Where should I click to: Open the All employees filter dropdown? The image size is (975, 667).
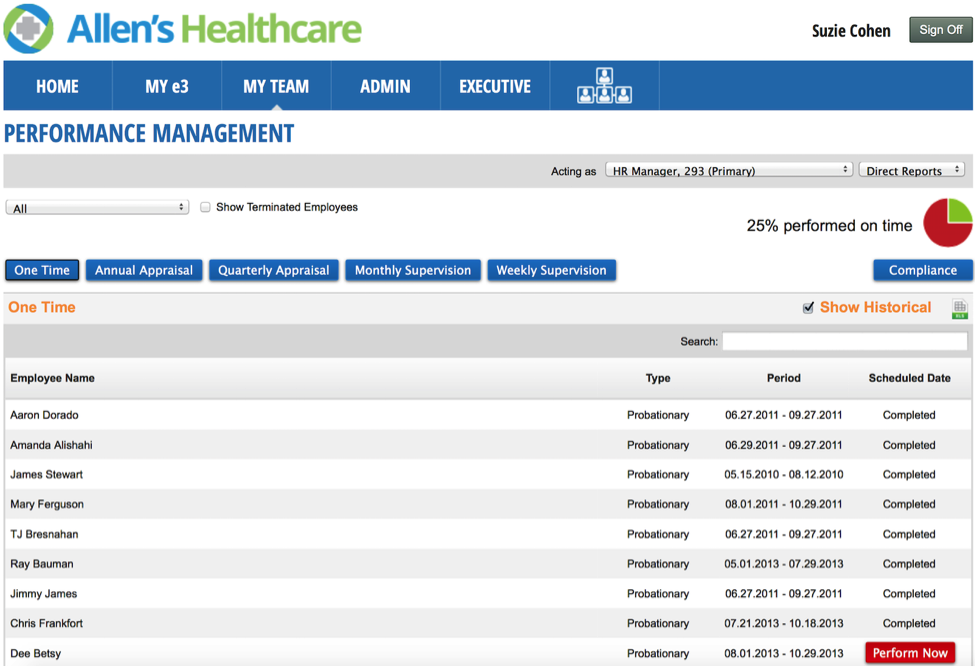tap(96, 206)
